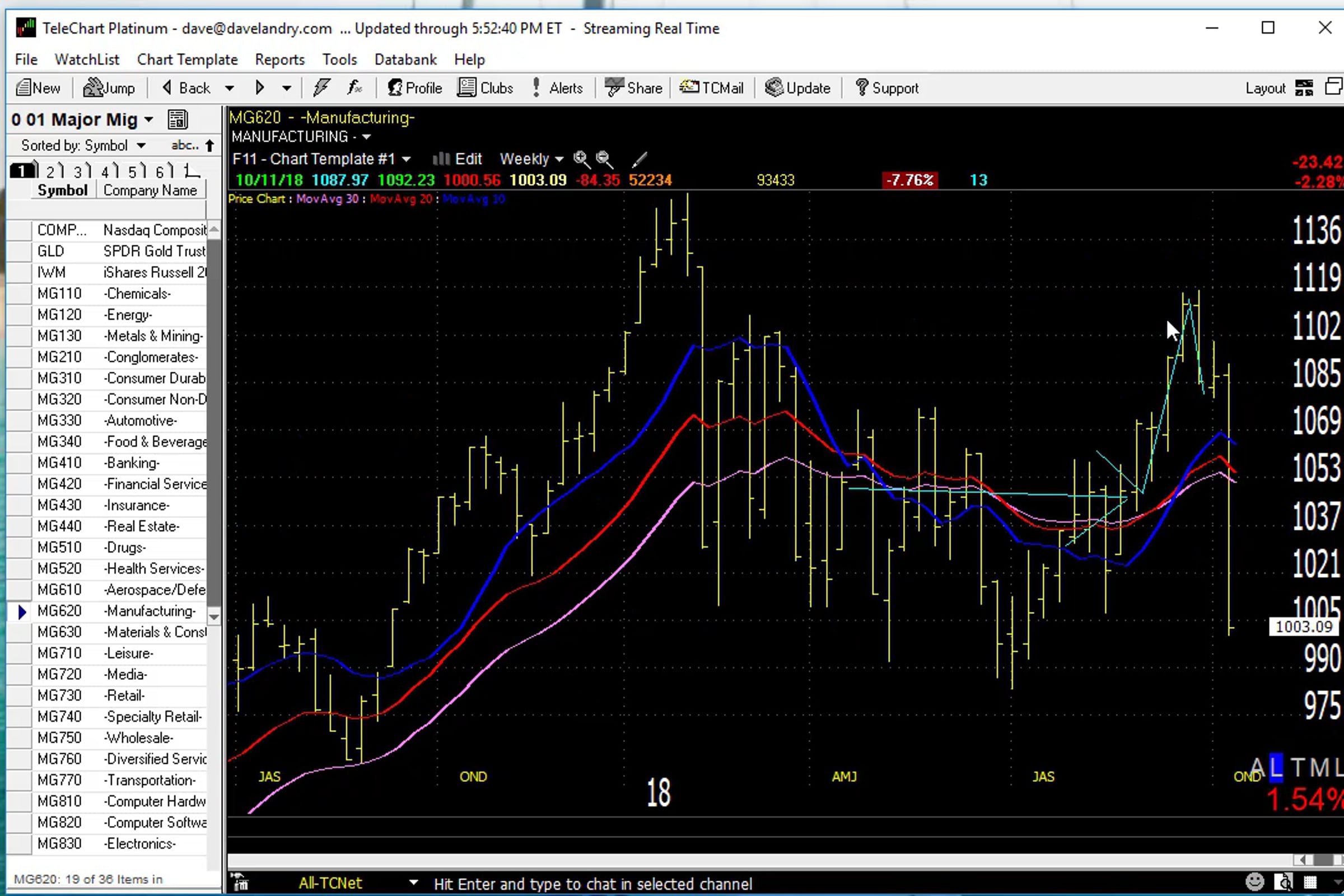This screenshot has width=1344, height=896.
Task: Click the watchlist scrollbar down arrow
Action: (x=214, y=617)
